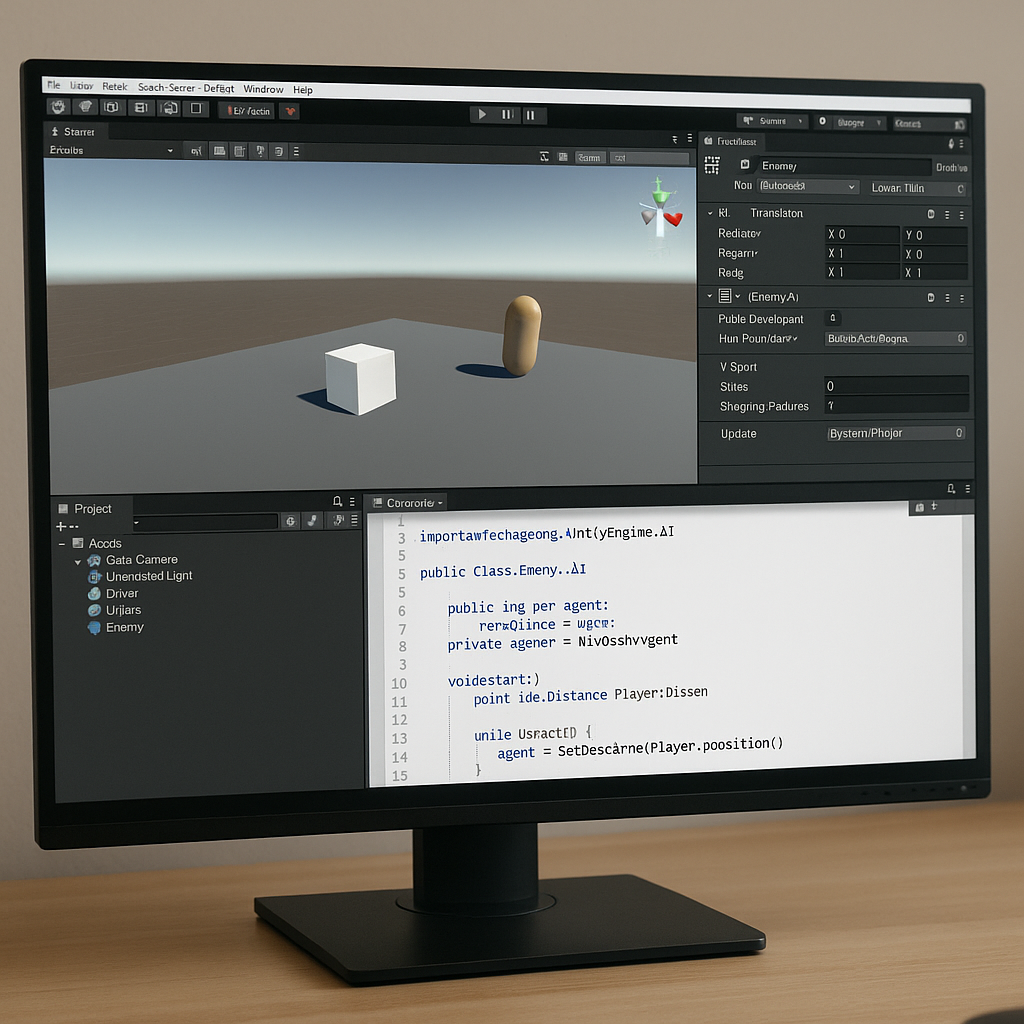Click the grid icon beside the Enemy name
1024x1024 pixels.
click(x=712, y=165)
